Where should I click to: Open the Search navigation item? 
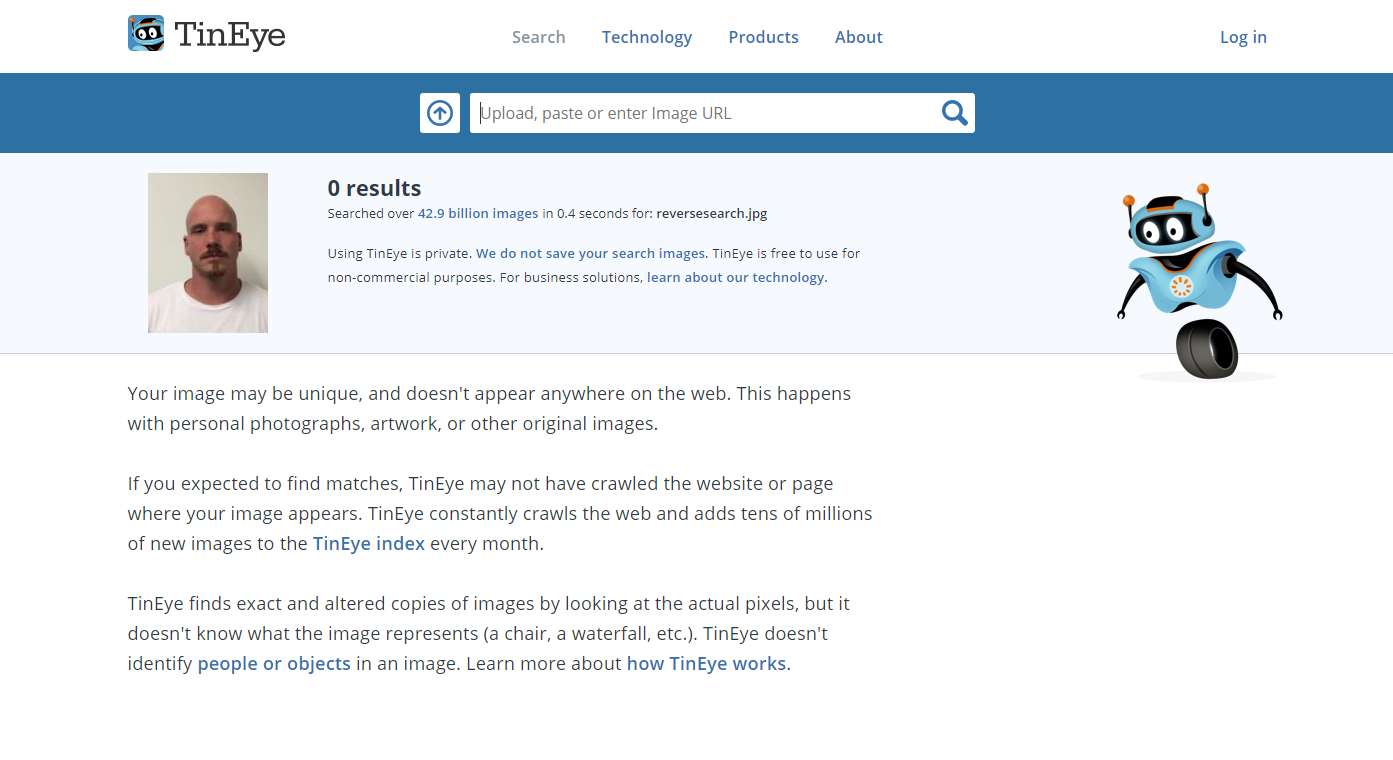(x=539, y=37)
